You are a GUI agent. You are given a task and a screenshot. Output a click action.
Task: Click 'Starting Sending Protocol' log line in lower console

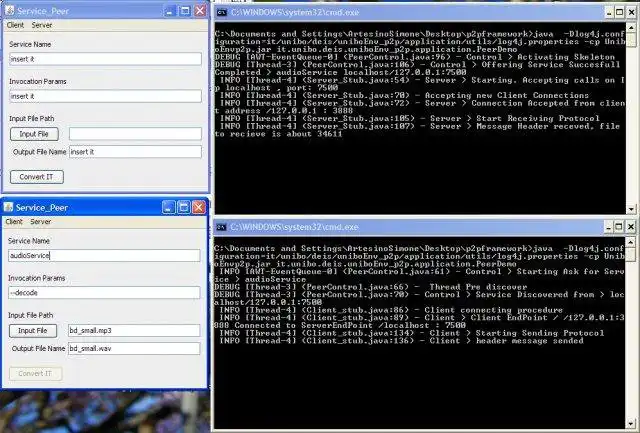pos(412,333)
